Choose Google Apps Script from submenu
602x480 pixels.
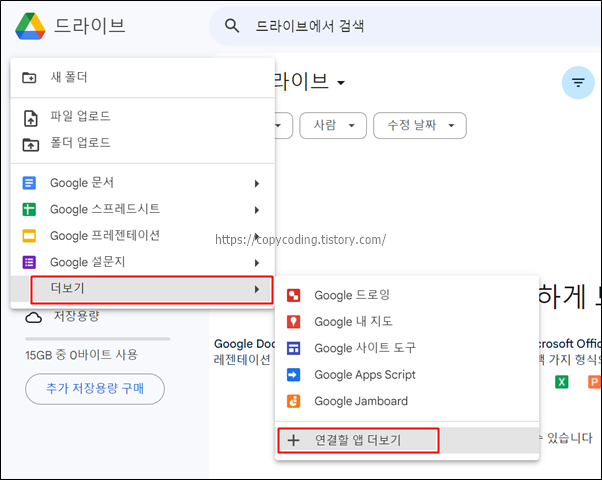pos(407,375)
